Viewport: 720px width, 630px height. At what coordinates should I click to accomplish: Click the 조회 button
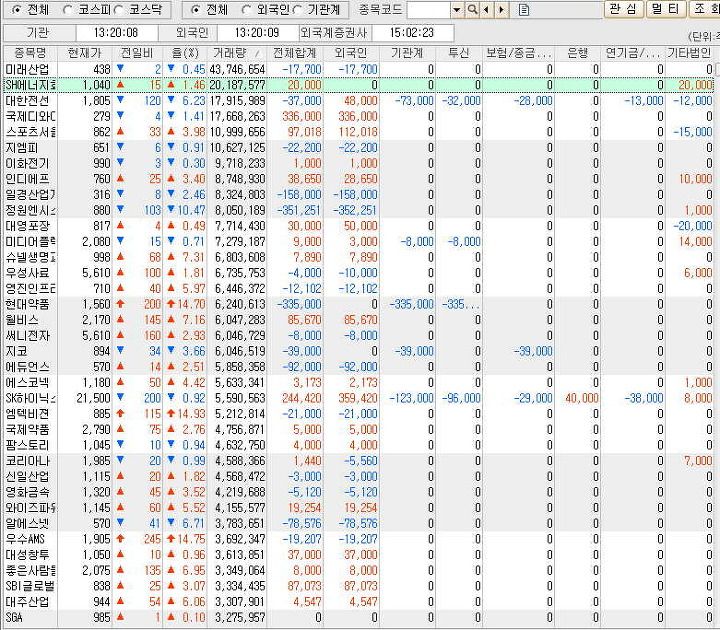click(705, 9)
